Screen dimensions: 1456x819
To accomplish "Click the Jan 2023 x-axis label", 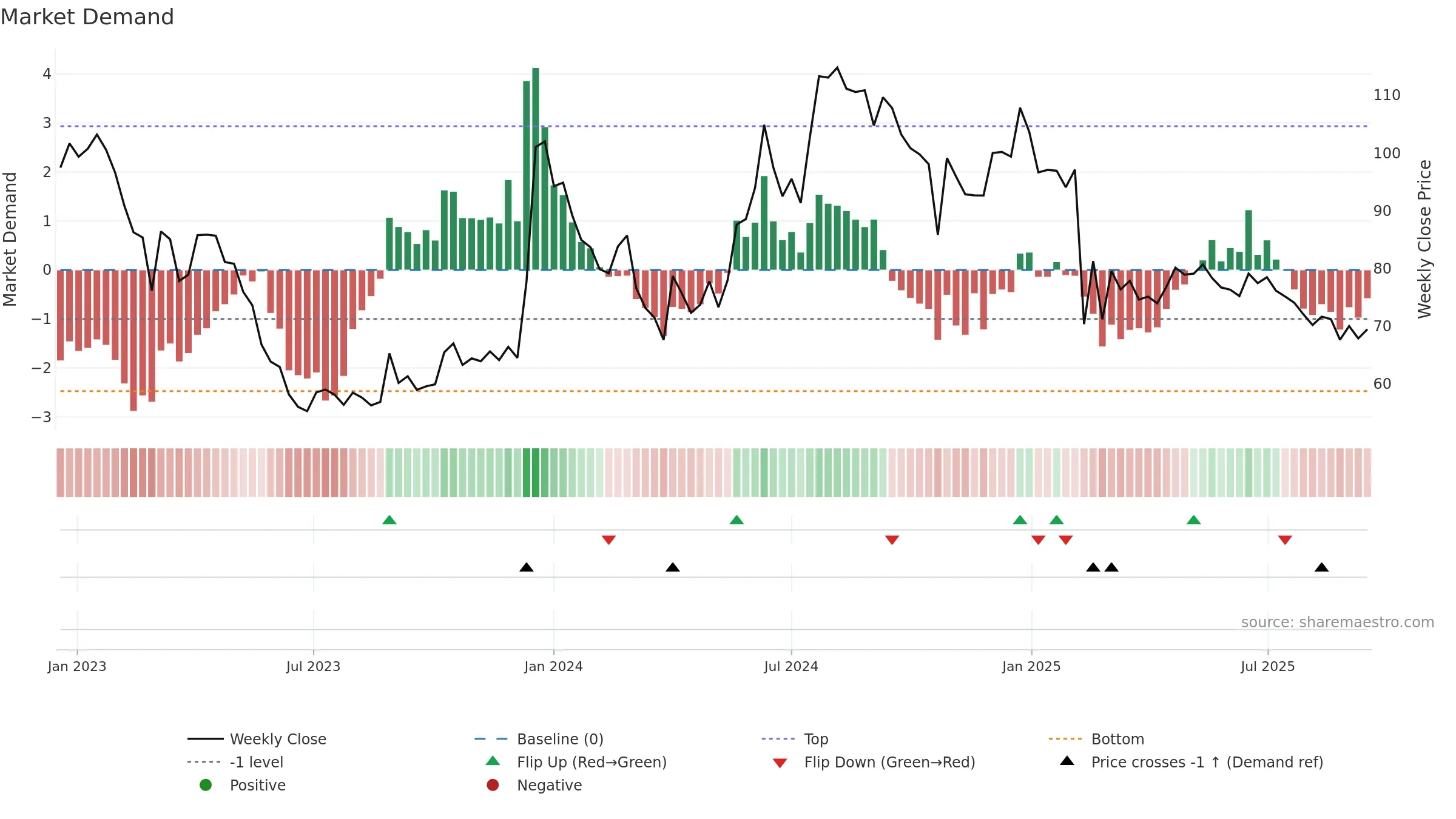I will pos(77,667).
